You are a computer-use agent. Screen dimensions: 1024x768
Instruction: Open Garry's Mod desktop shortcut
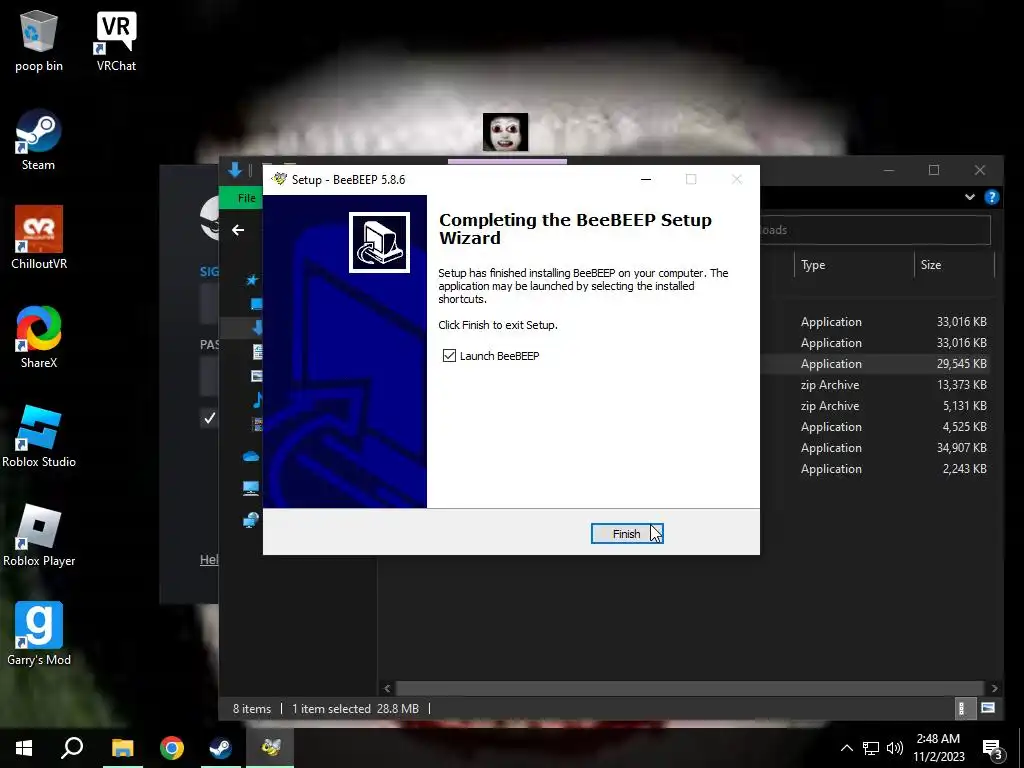coord(39,634)
